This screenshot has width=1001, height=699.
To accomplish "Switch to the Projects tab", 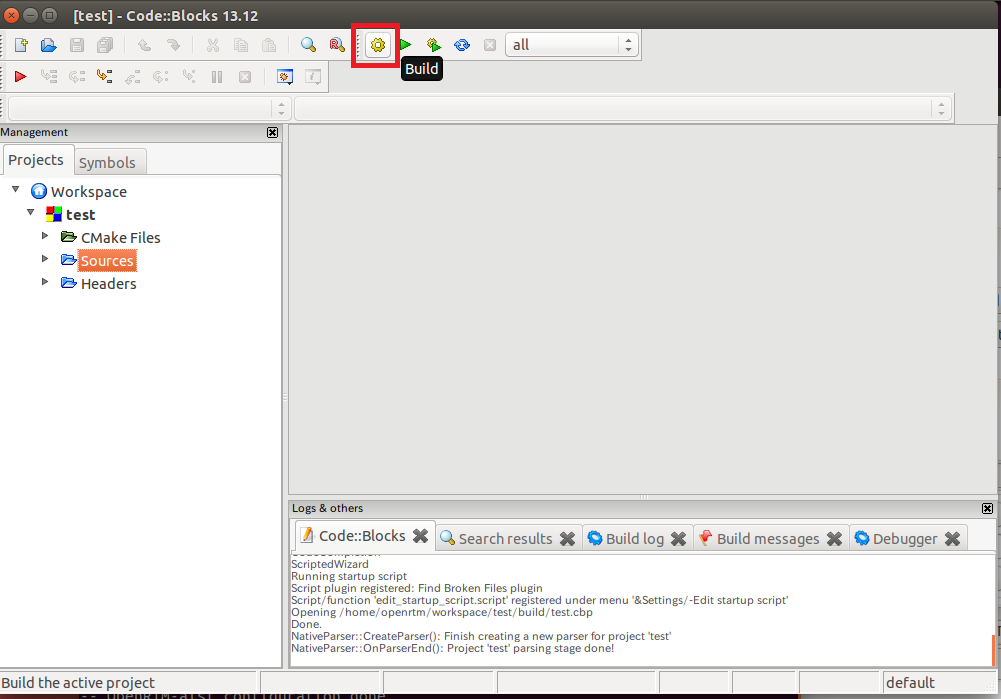I will pos(36,160).
